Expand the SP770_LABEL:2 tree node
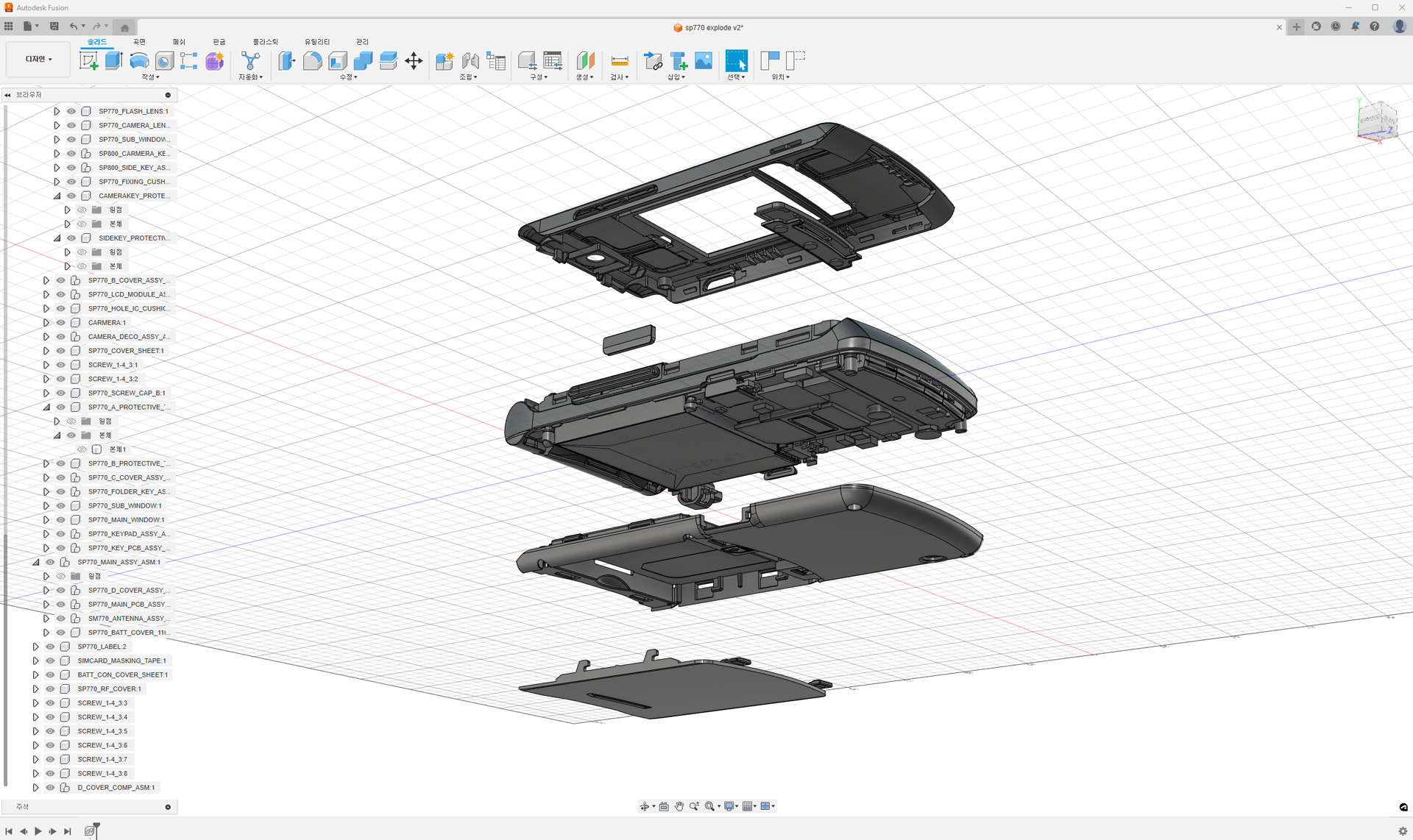The width and height of the screenshot is (1413, 840). click(36, 647)
